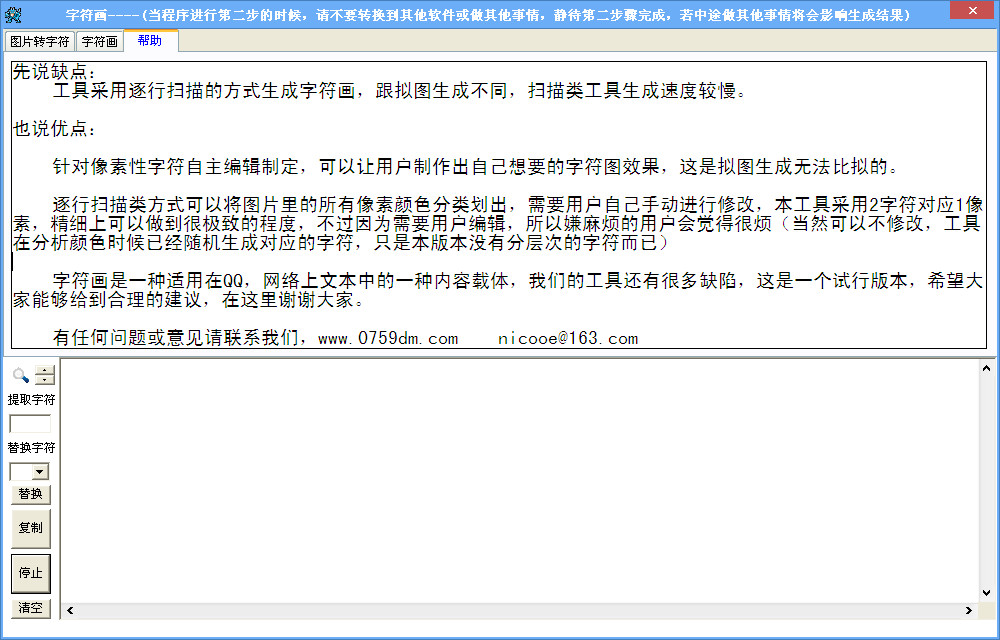Click the horizontal scrollbar left arrow
This screenshot has height=640, width=1000.
pyautogui.click(x=68, y=608)
